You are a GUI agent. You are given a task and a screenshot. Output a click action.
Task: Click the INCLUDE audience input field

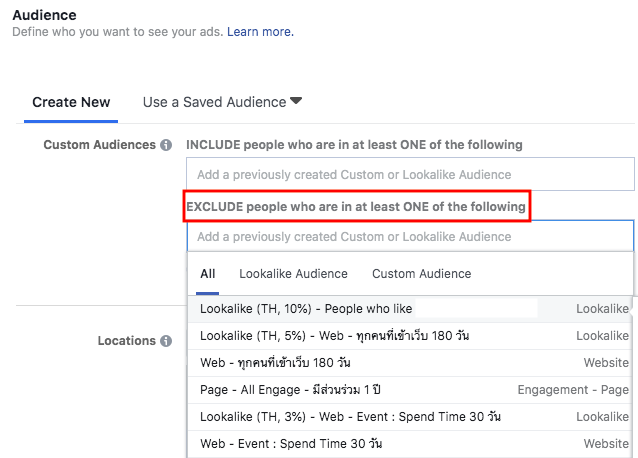click(410, 173)
